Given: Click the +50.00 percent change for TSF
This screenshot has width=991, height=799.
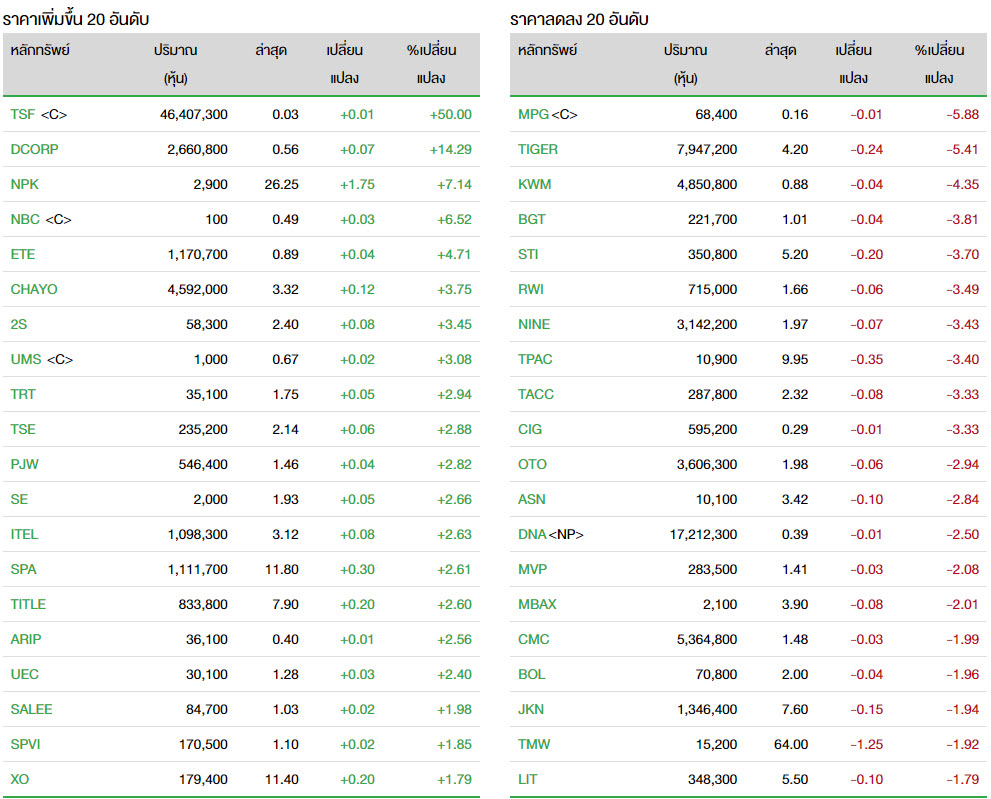Looking at the screenshot, I should (x=450, y=114).
